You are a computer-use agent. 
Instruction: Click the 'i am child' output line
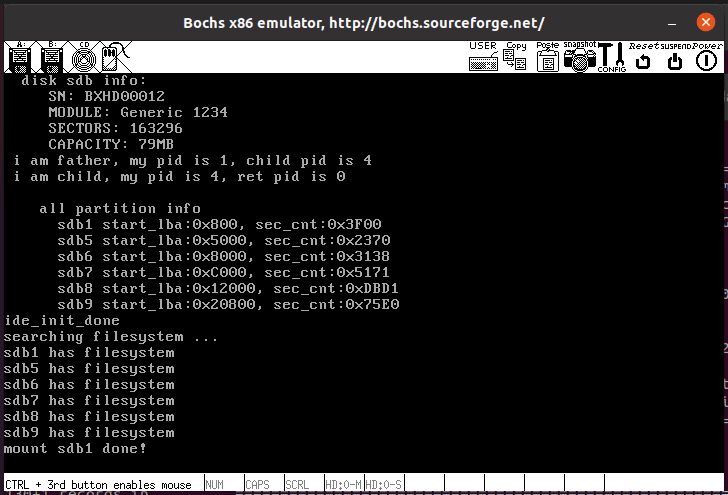(x=179, y=176)
